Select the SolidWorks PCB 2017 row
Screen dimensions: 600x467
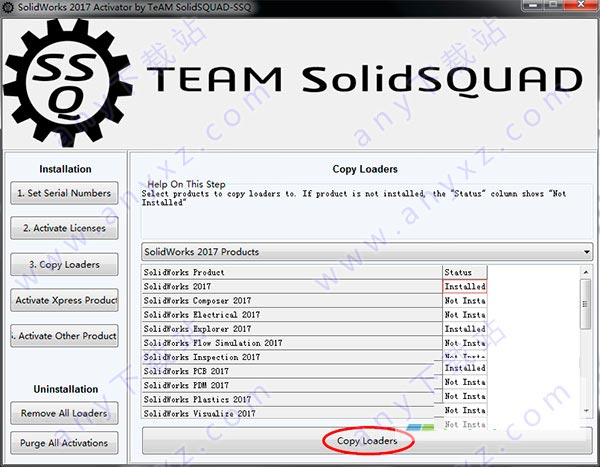(x=292, y=371)
